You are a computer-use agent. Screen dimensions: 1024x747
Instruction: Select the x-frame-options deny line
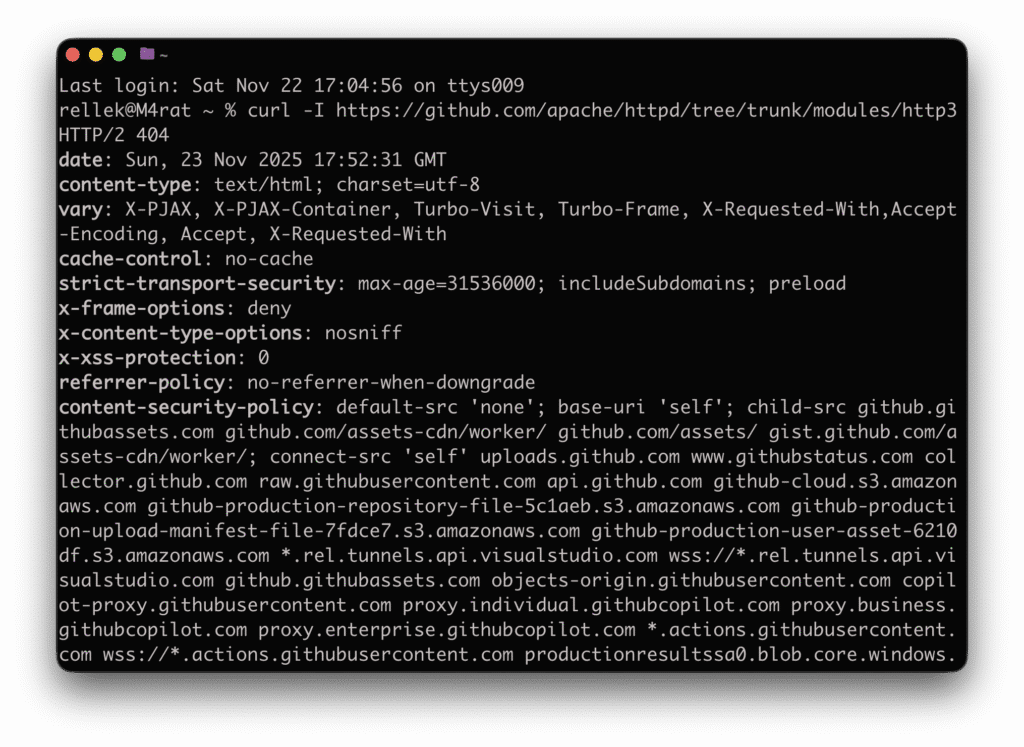click(175, 308)
